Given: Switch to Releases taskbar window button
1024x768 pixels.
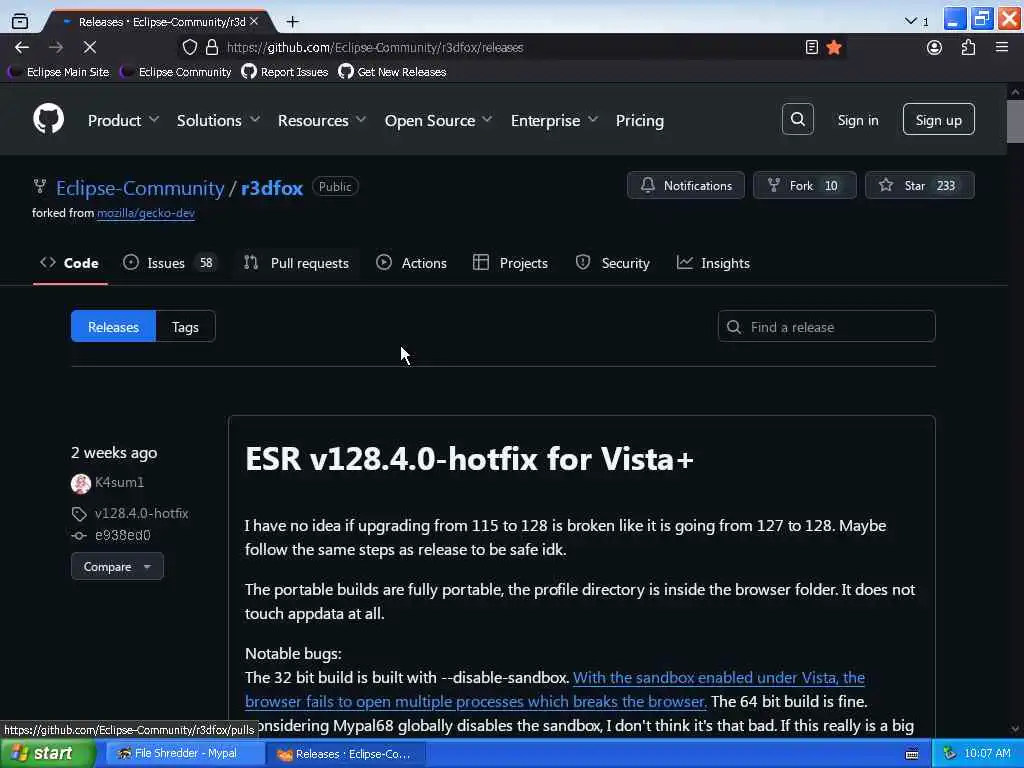Looking at the screenshot, I should click(x=346, y=754).
